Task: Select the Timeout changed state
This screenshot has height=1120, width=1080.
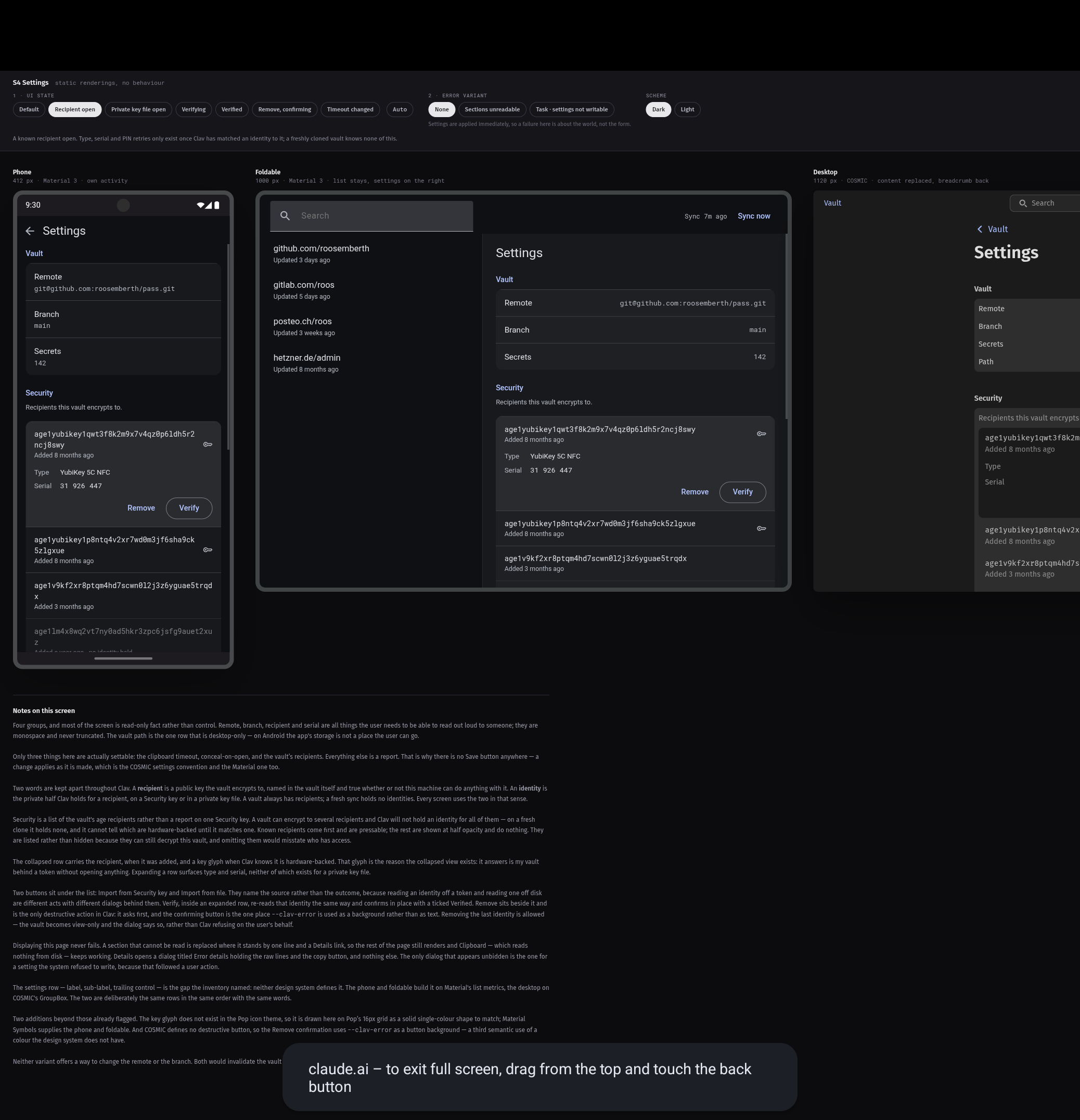Action: point(350,110)
